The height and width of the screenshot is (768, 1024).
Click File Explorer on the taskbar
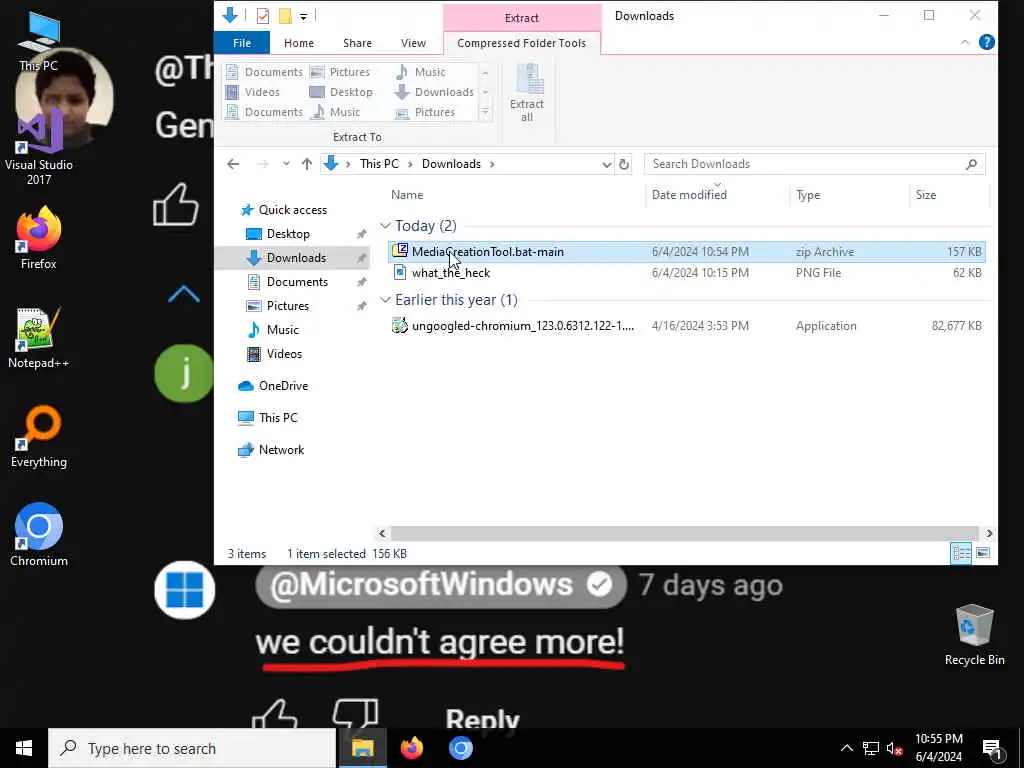tap(362, 748)
